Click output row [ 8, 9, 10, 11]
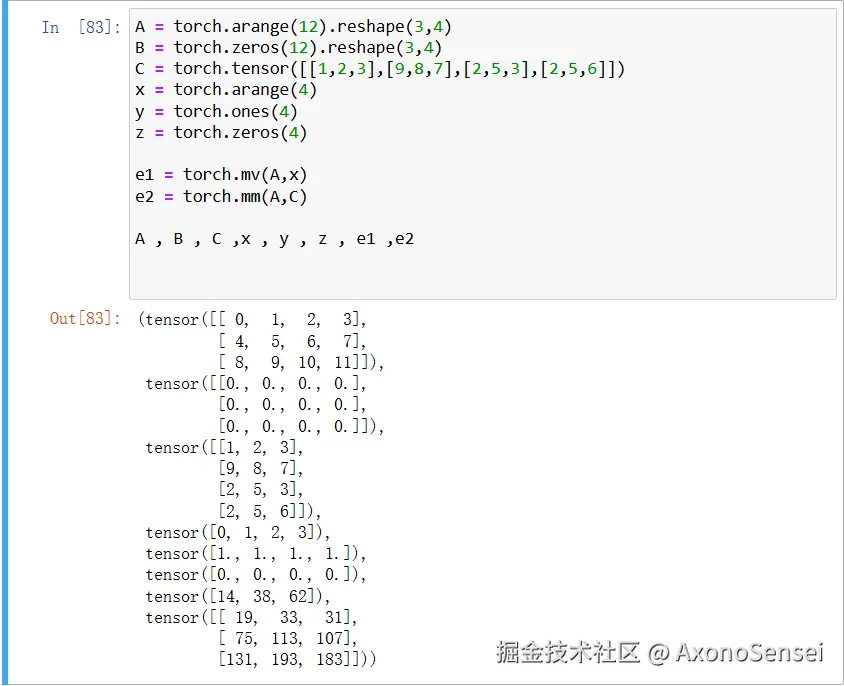Image resolution: width=844 pixels, height=686 pixels. click(301, 362)
